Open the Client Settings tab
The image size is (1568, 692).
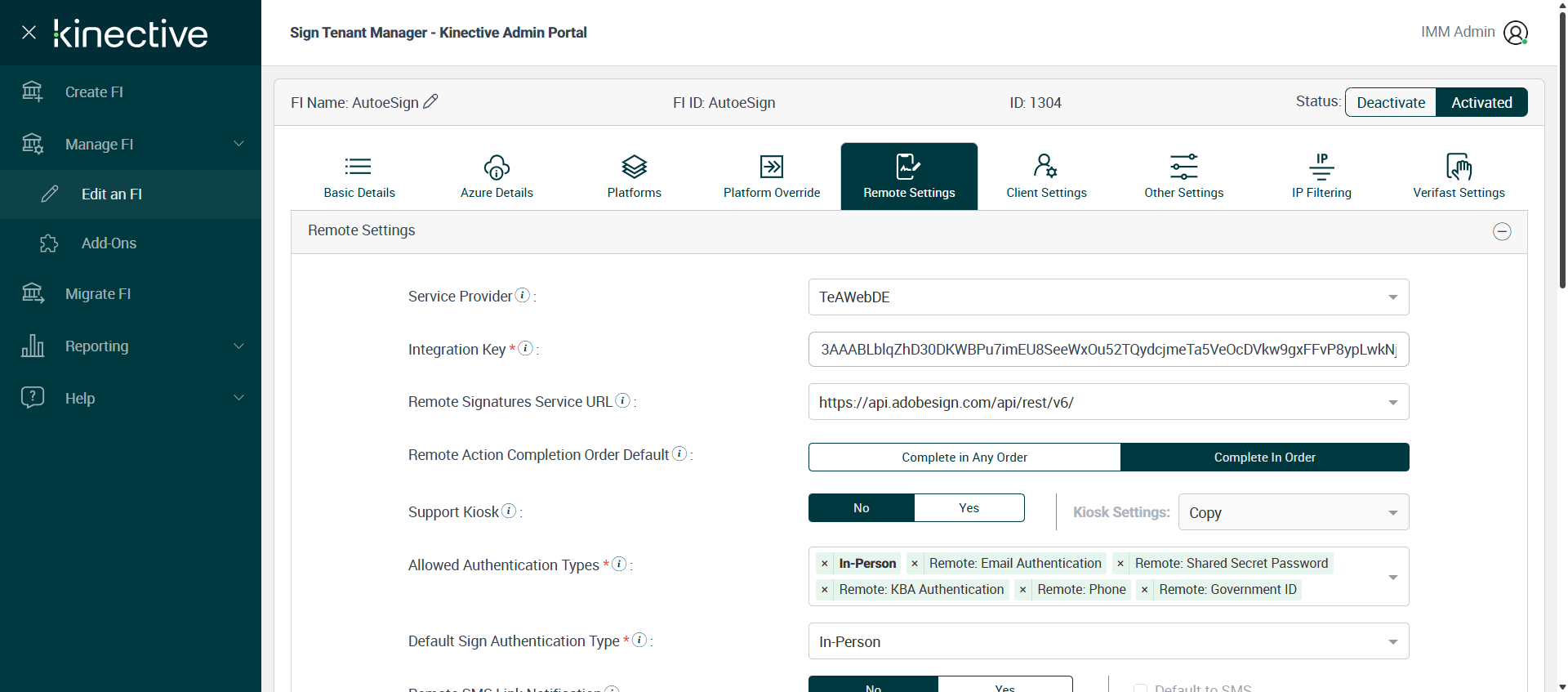[x=1046, y=176]
